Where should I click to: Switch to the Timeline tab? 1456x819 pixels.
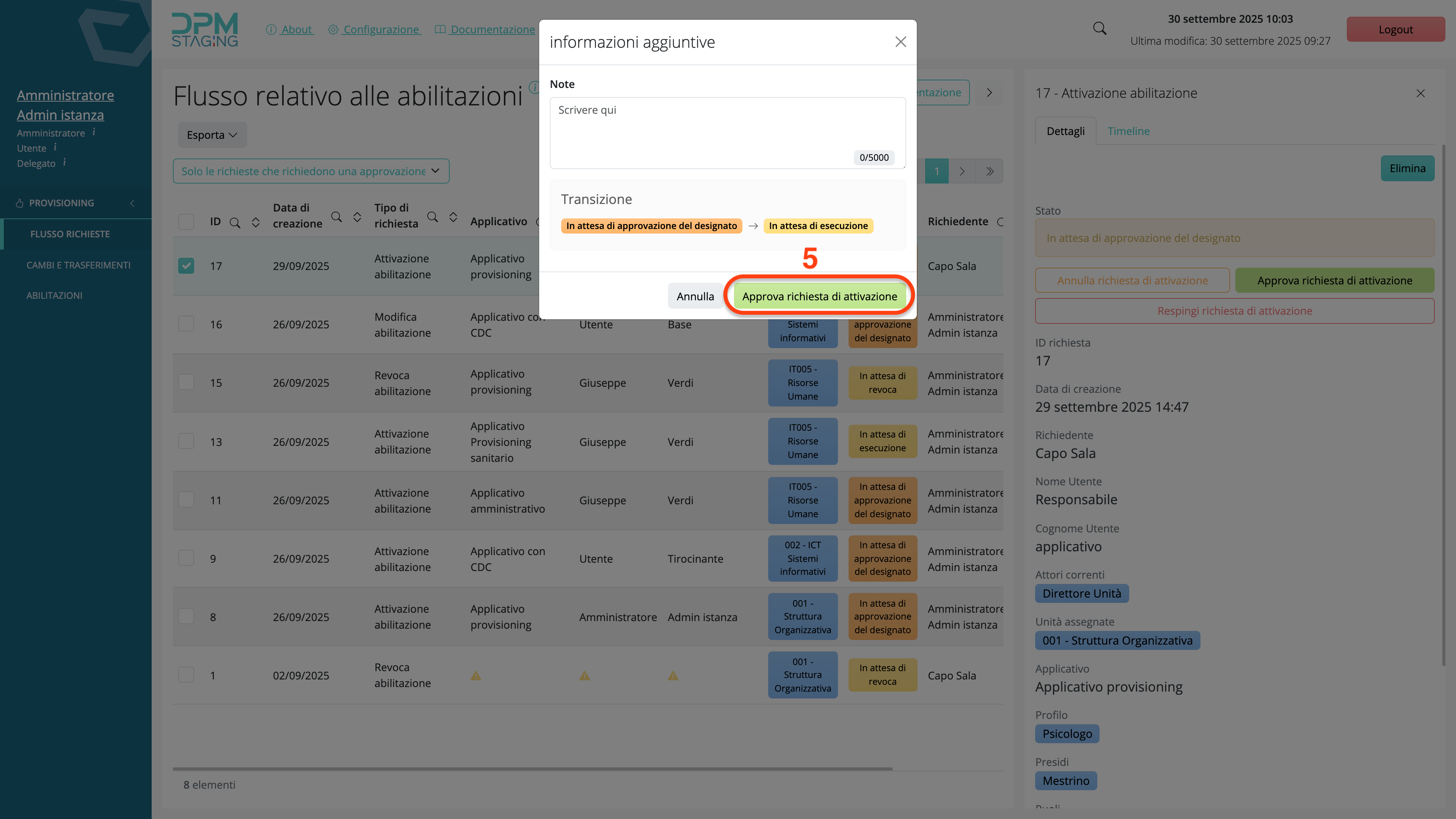coord(1128,131)
